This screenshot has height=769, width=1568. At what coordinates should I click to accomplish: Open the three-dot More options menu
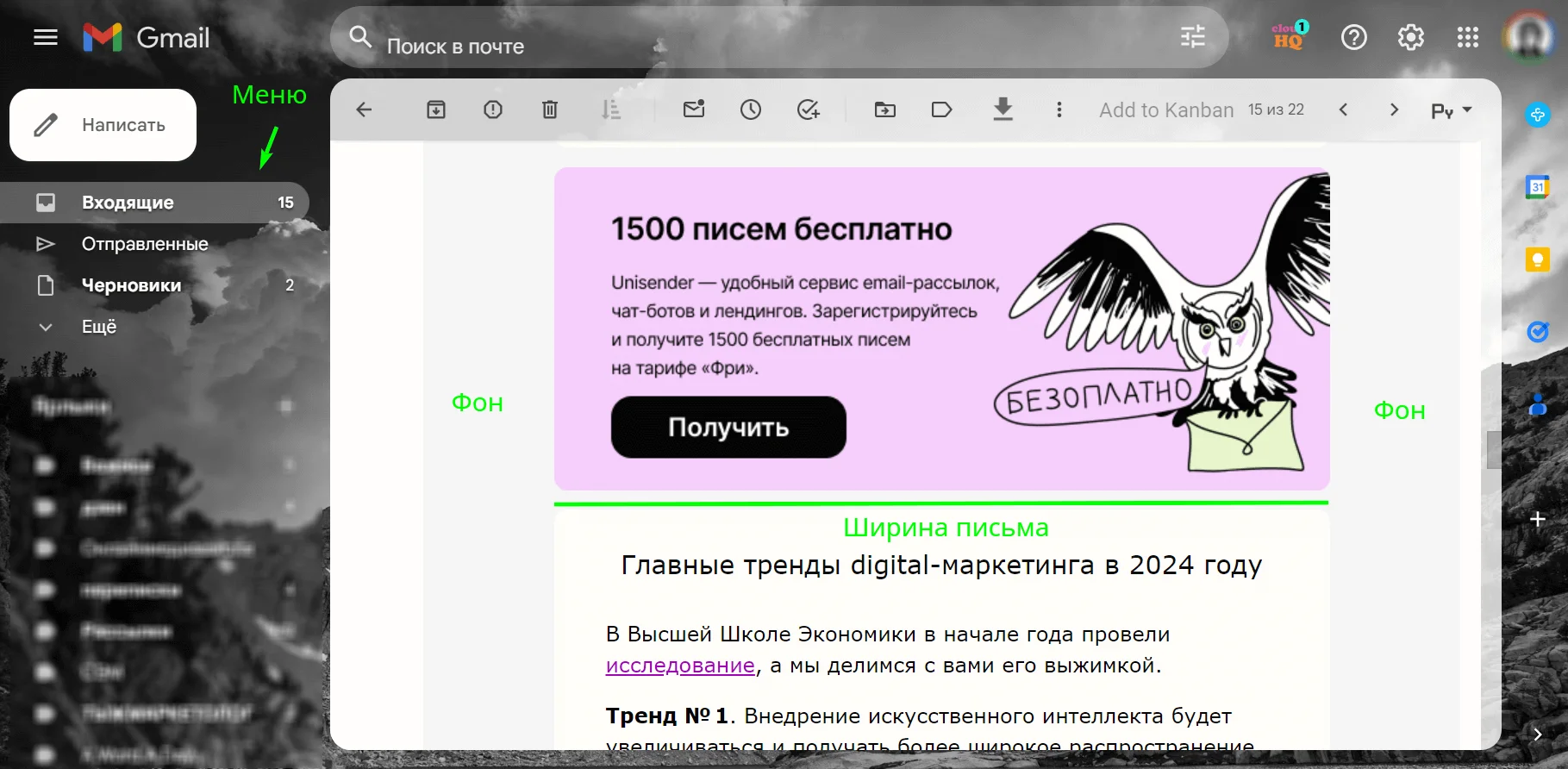1059,109
